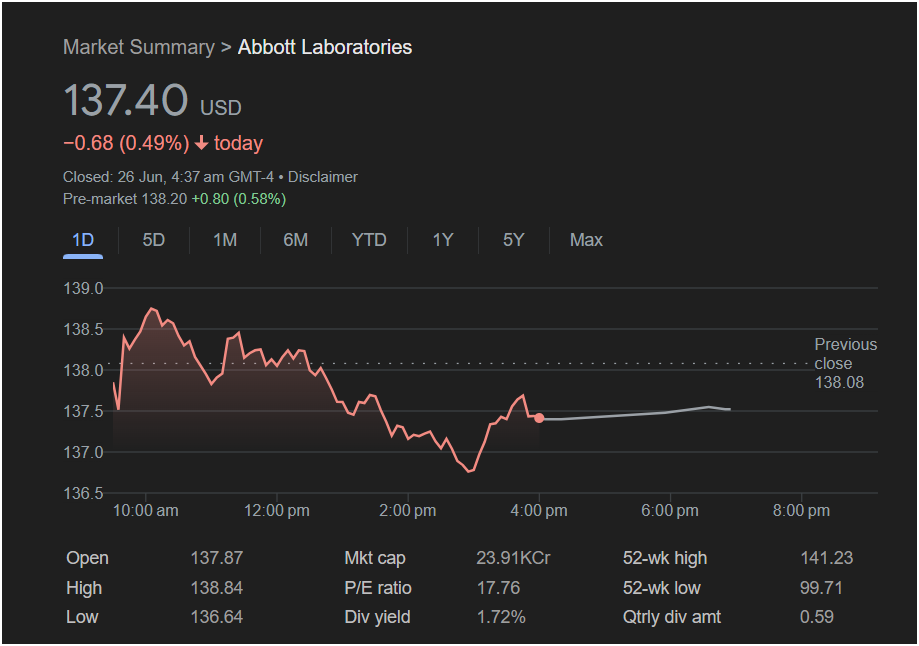Open the Disclaimer link
The width and height of the screenshot is (919, 646).
tap(322, 177)
